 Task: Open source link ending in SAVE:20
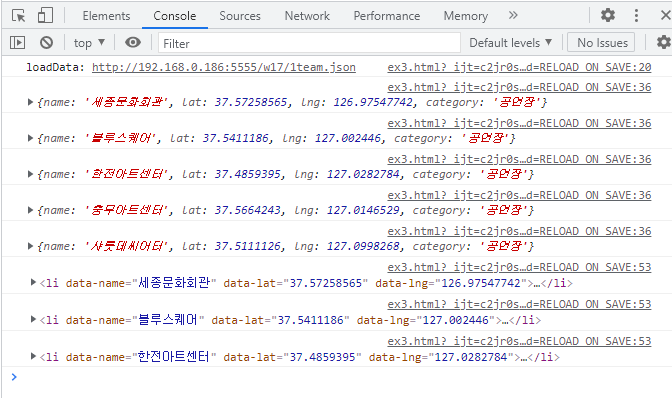click(519, 67)
